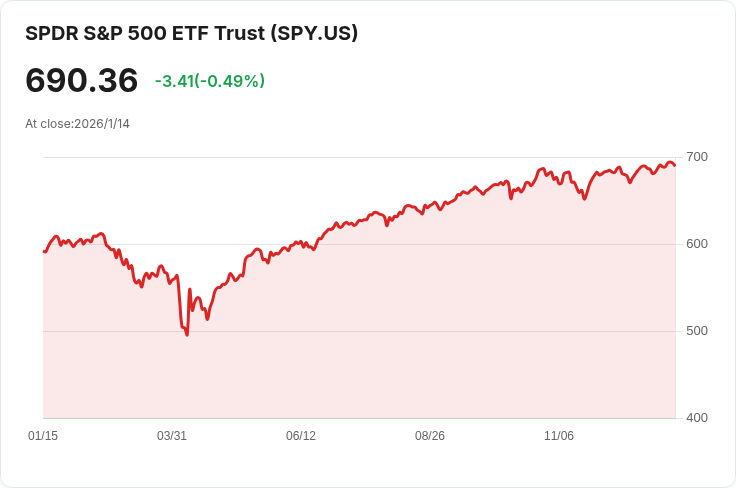This screenshot has height=488, width=736.
Task: Click the lowest dip of the price line
Action: (187, 334)
